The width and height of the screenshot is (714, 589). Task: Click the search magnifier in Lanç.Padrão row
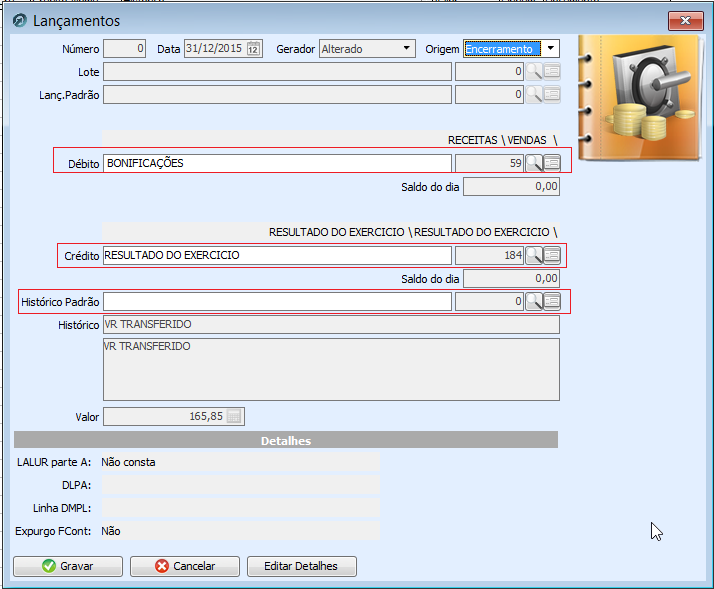[x=534, y=95]
